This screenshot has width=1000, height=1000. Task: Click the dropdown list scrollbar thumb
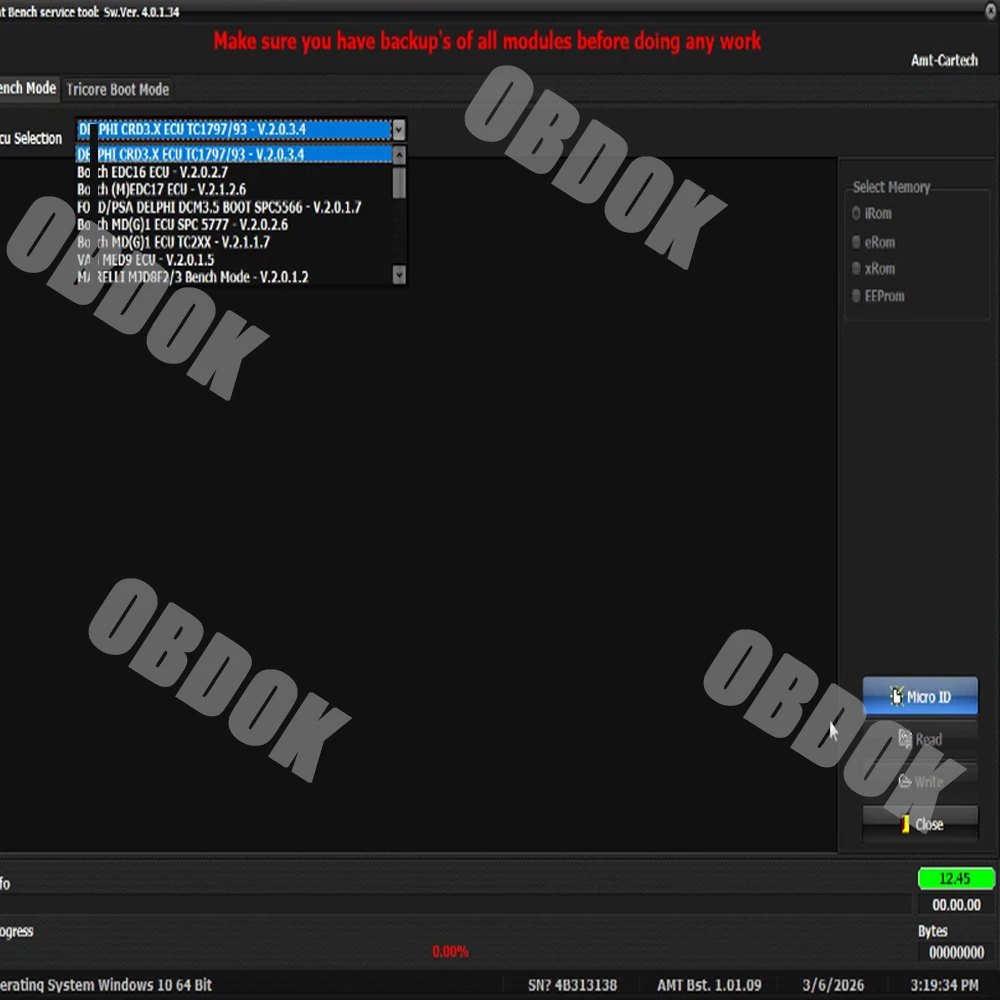coord(399,182)
